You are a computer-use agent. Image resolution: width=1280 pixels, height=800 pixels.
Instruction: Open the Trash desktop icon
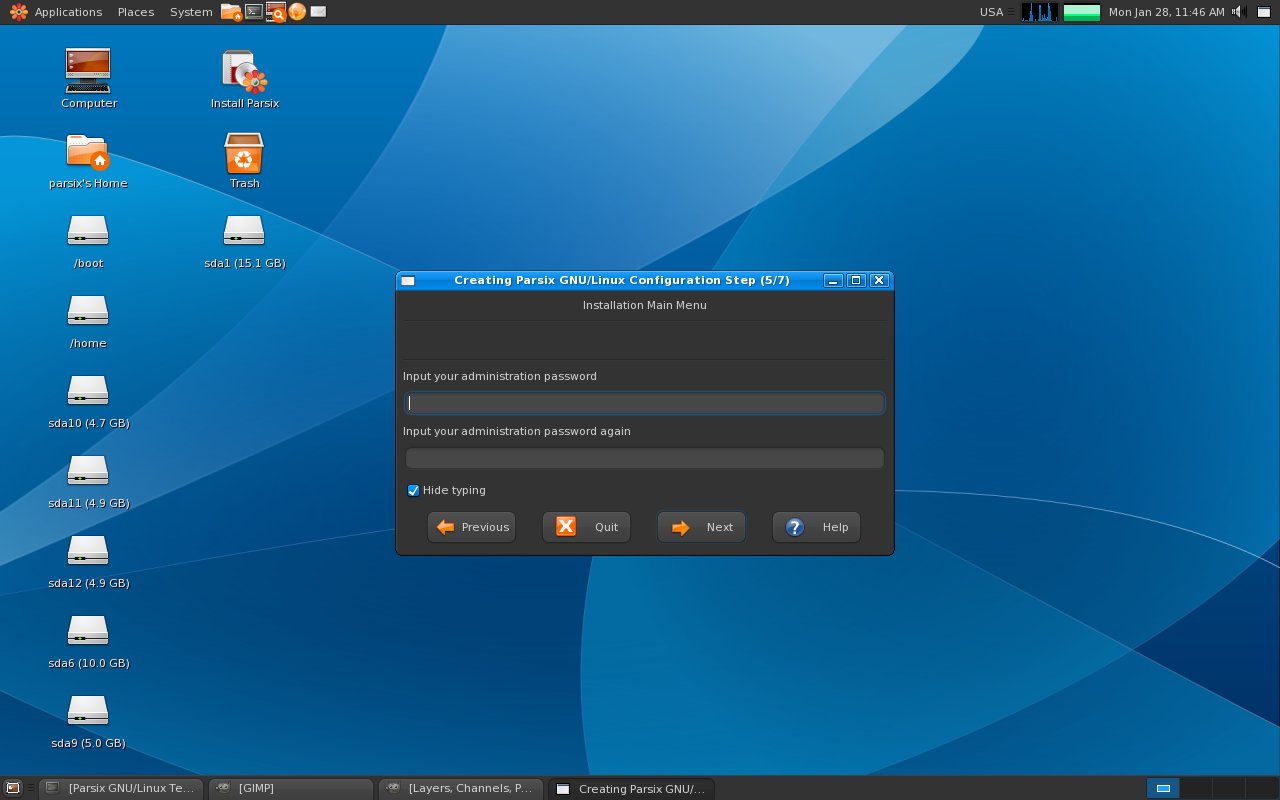(244, 153)
